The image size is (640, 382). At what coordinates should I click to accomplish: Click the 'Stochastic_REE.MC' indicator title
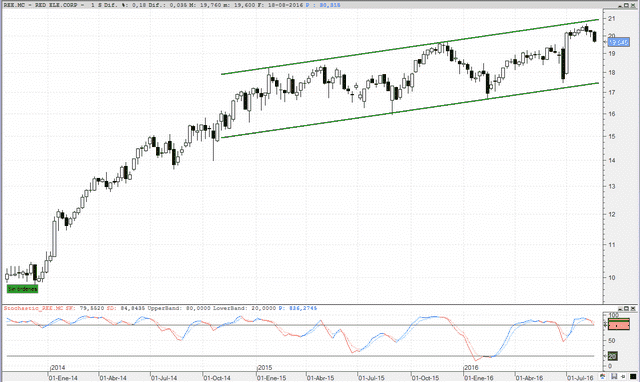coord(33,308)
